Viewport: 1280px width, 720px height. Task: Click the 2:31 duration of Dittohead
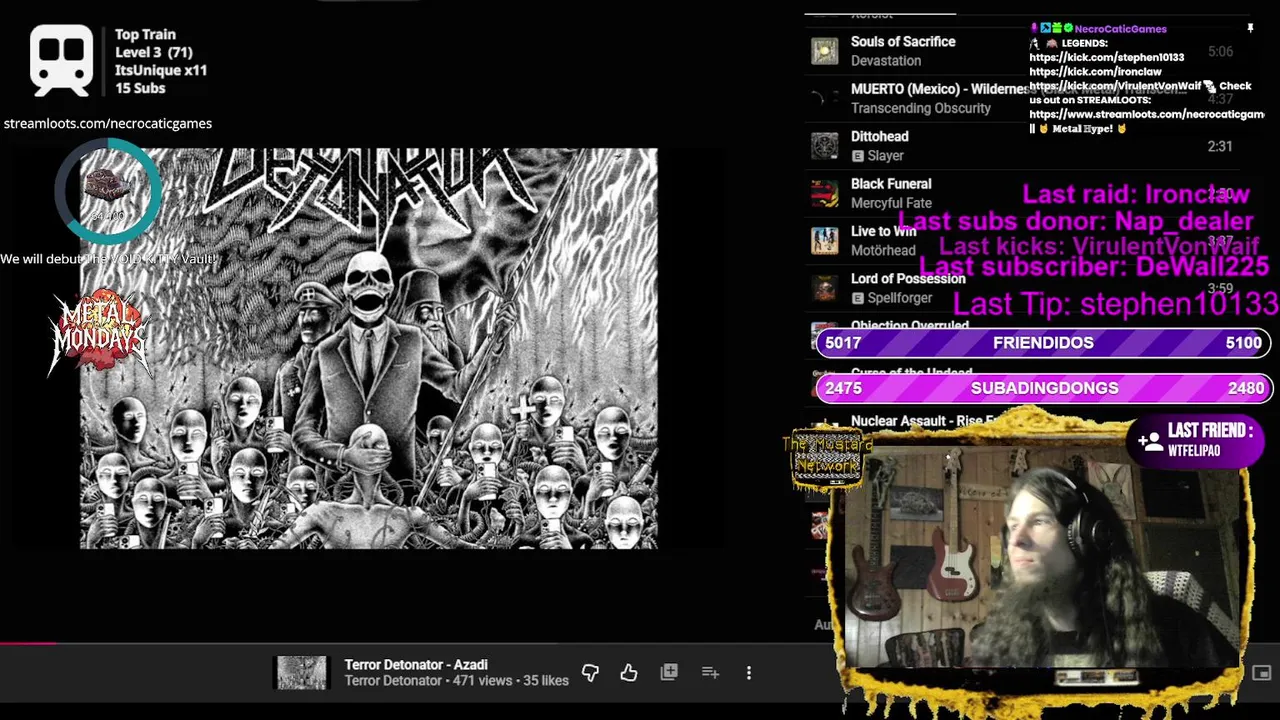1220,146
